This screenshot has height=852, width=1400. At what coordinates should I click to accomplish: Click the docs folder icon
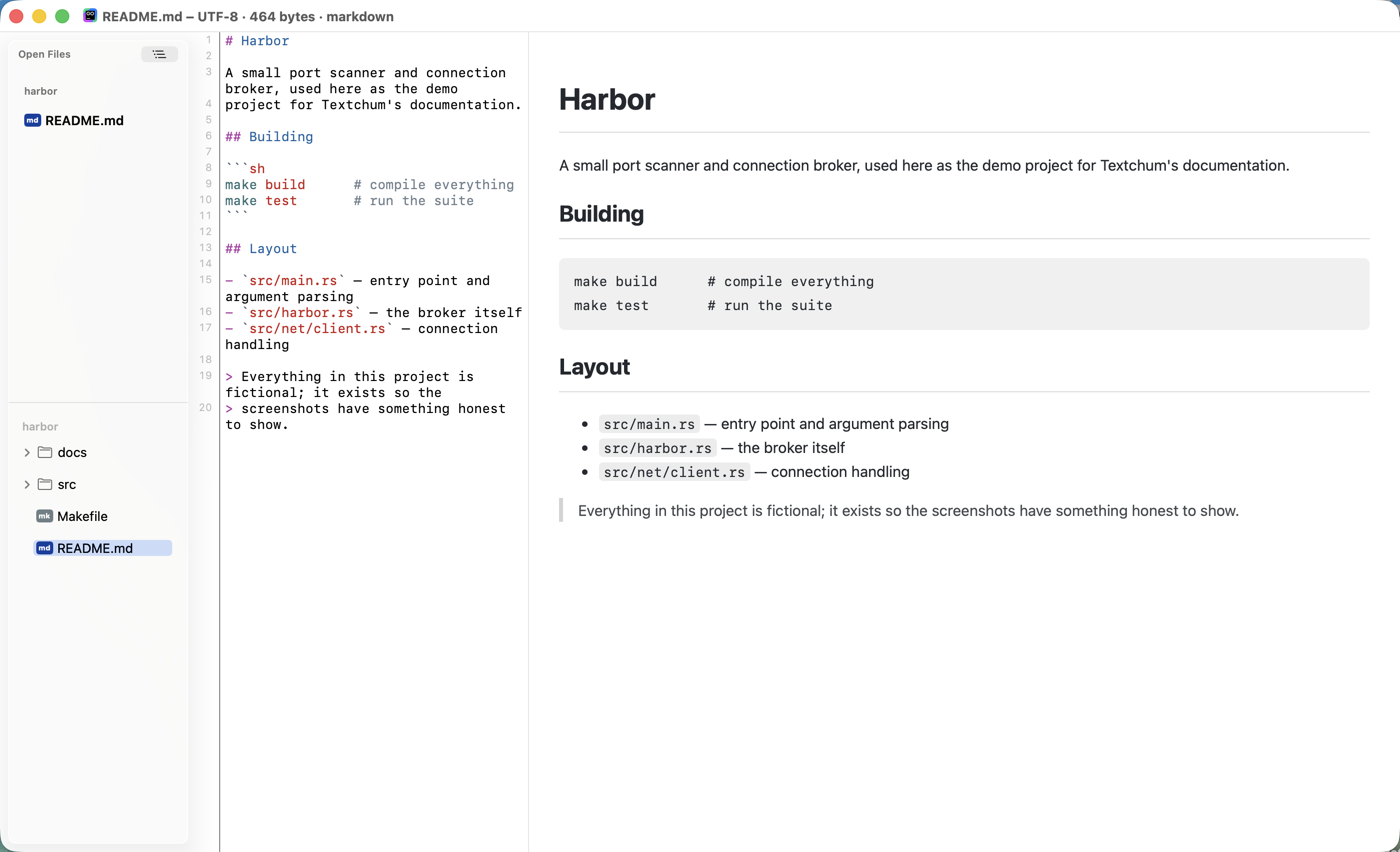click(45, 452)
